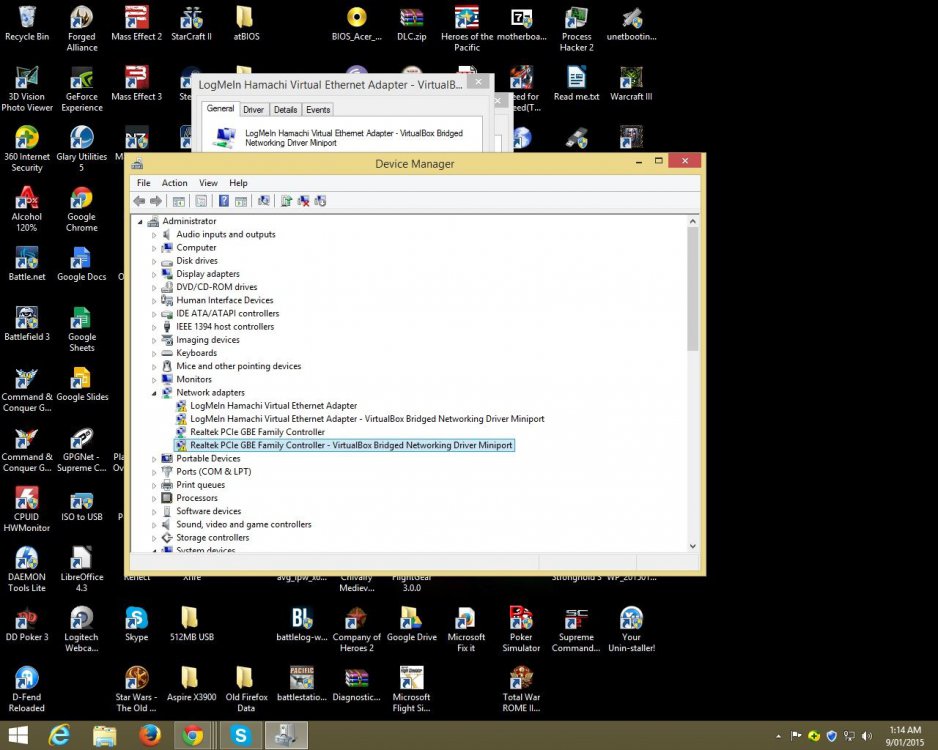Click the Update Driver Software toolbar icon
This screenshot has height=750, width=938.
[x=286, y=201]
